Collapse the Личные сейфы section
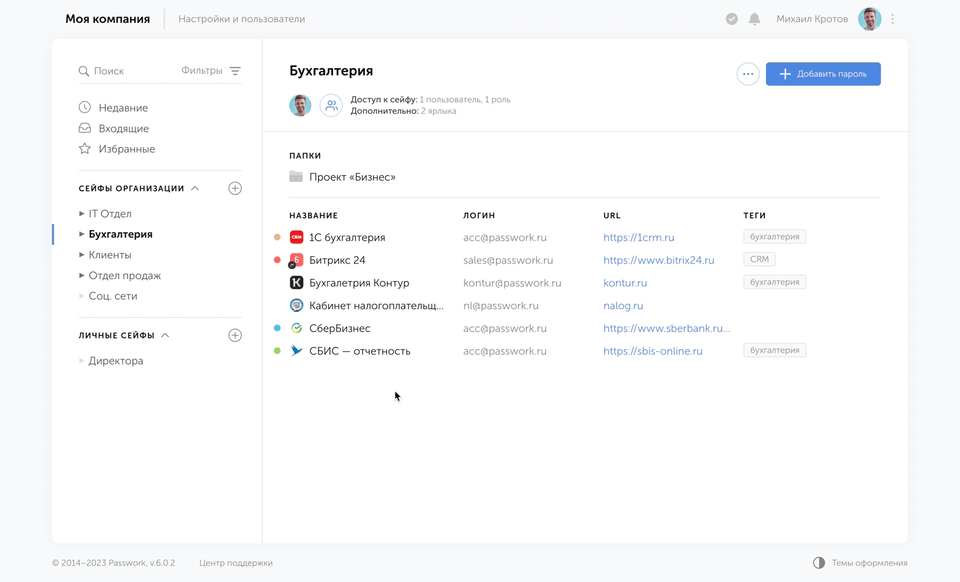 [x=165, y=335]
